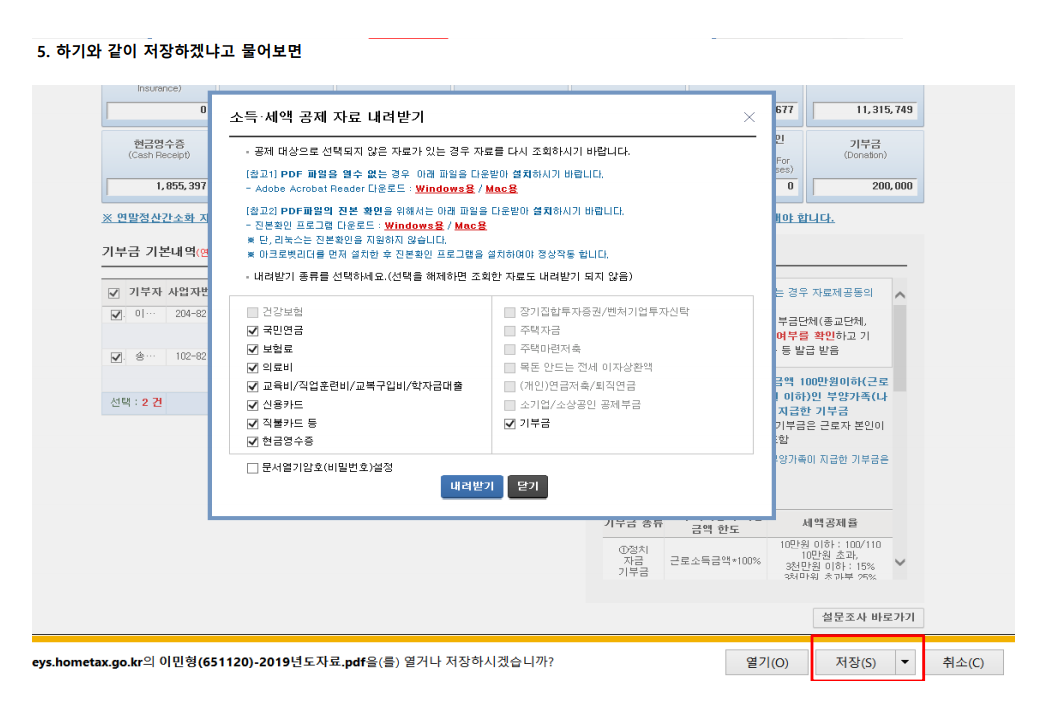Click the 내려받기 download button

point(472,486)
